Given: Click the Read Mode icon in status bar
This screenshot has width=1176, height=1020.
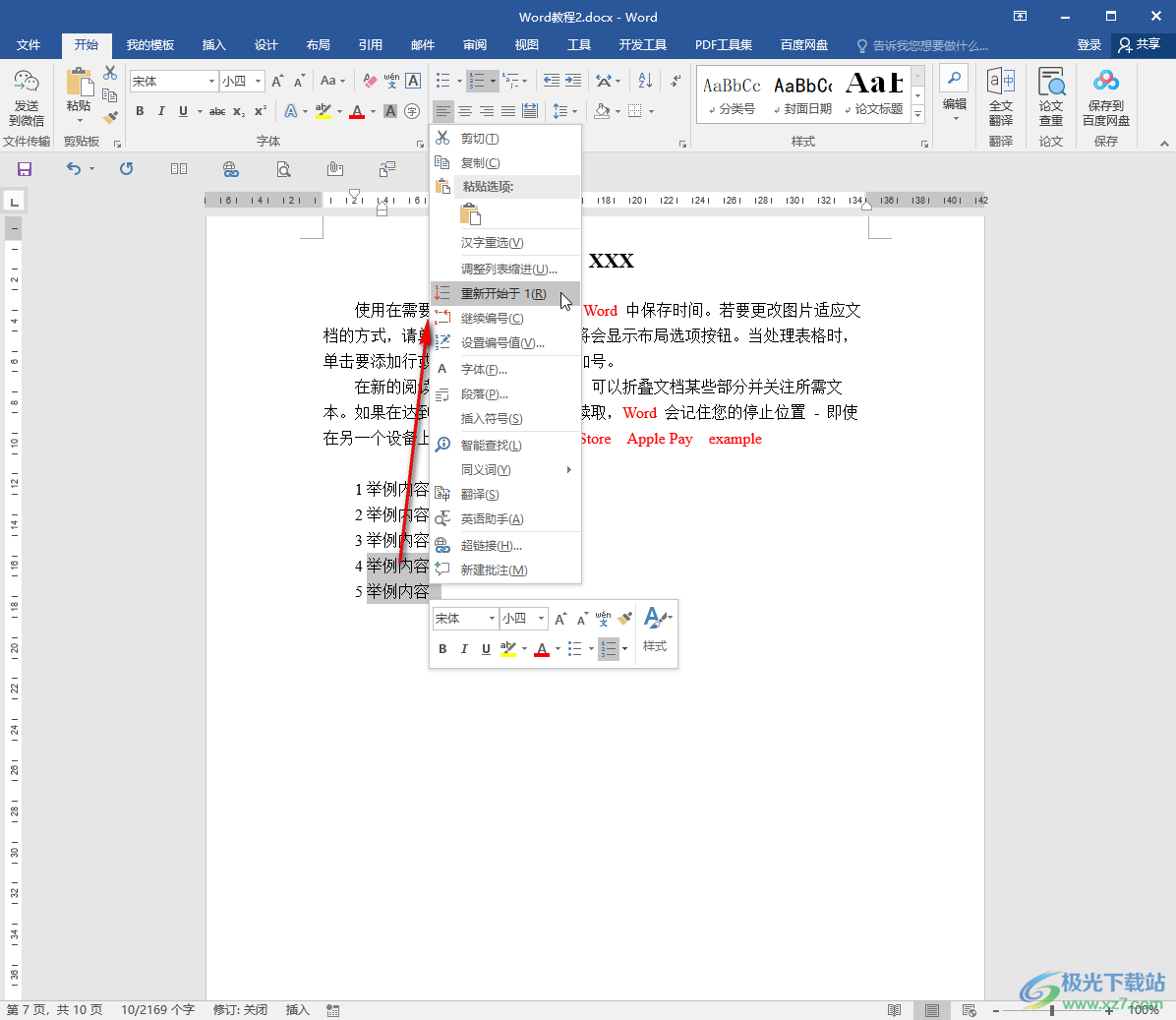Looking at the screenshot, I should (894, 1010).
